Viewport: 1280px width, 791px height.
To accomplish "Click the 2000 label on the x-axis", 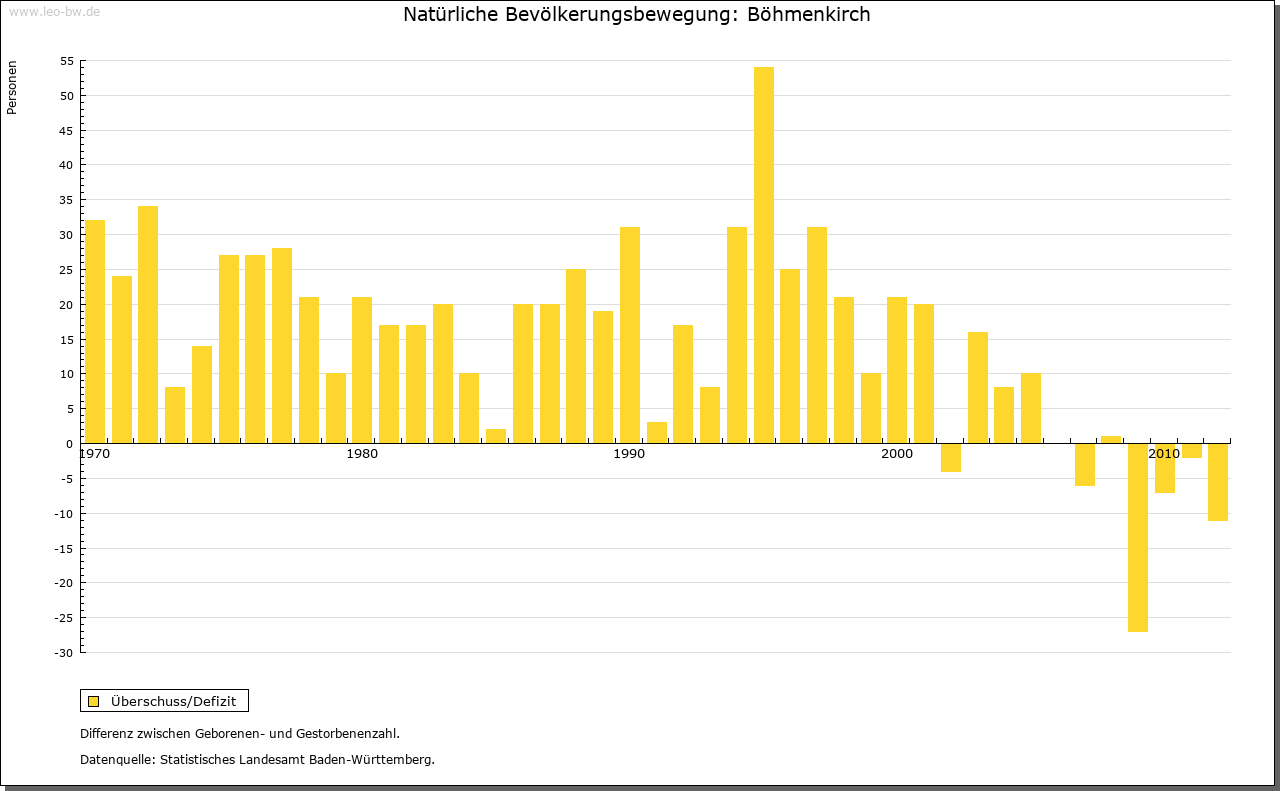I will click(897, 454).
